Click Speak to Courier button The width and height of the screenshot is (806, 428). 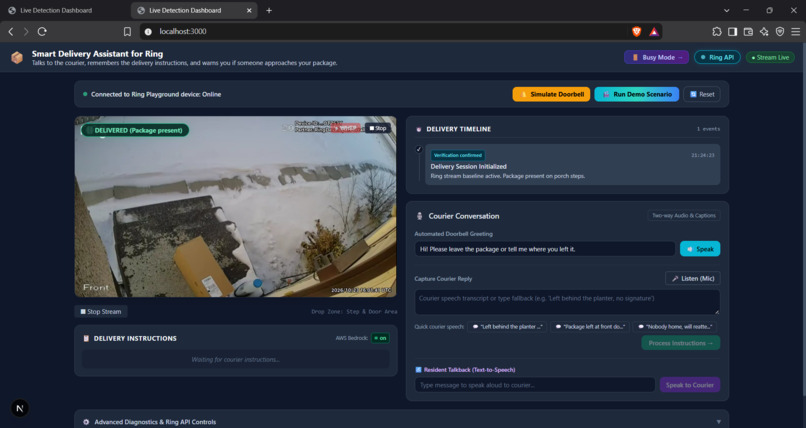(690, 385)
